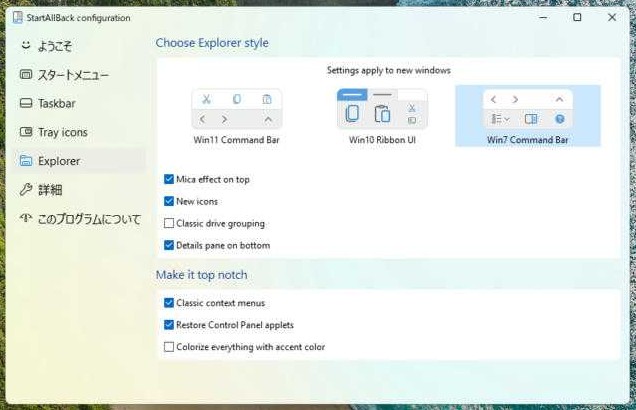Choose the Win10 Ribbon UI style thumbnail
This screenshot has height=410, width=636.
pos(382,109)
